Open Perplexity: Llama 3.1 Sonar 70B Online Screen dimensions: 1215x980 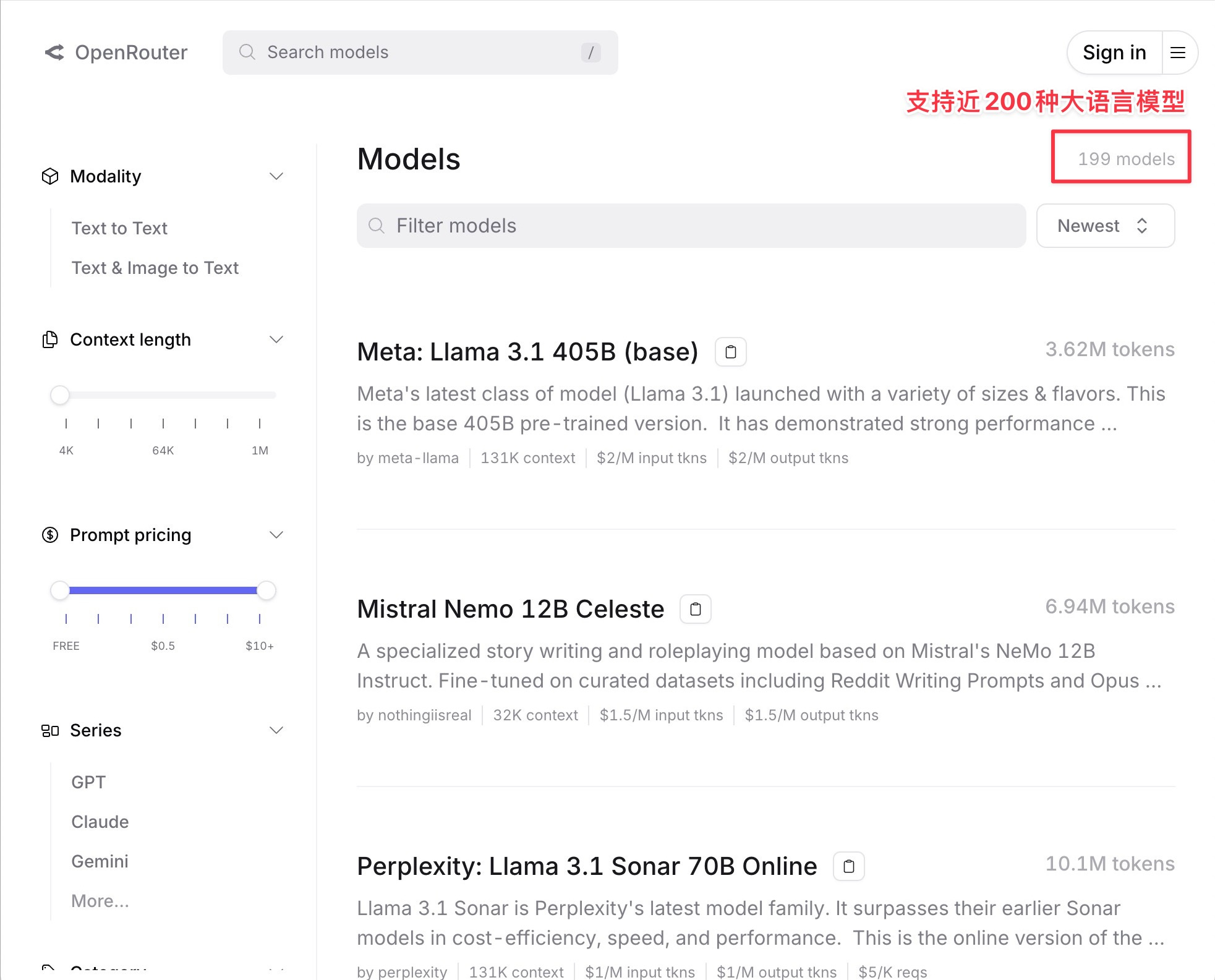pos(587,866)
